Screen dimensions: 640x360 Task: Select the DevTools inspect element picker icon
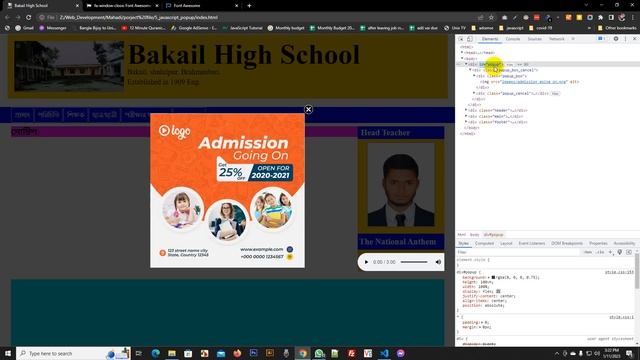coord(461,39)
